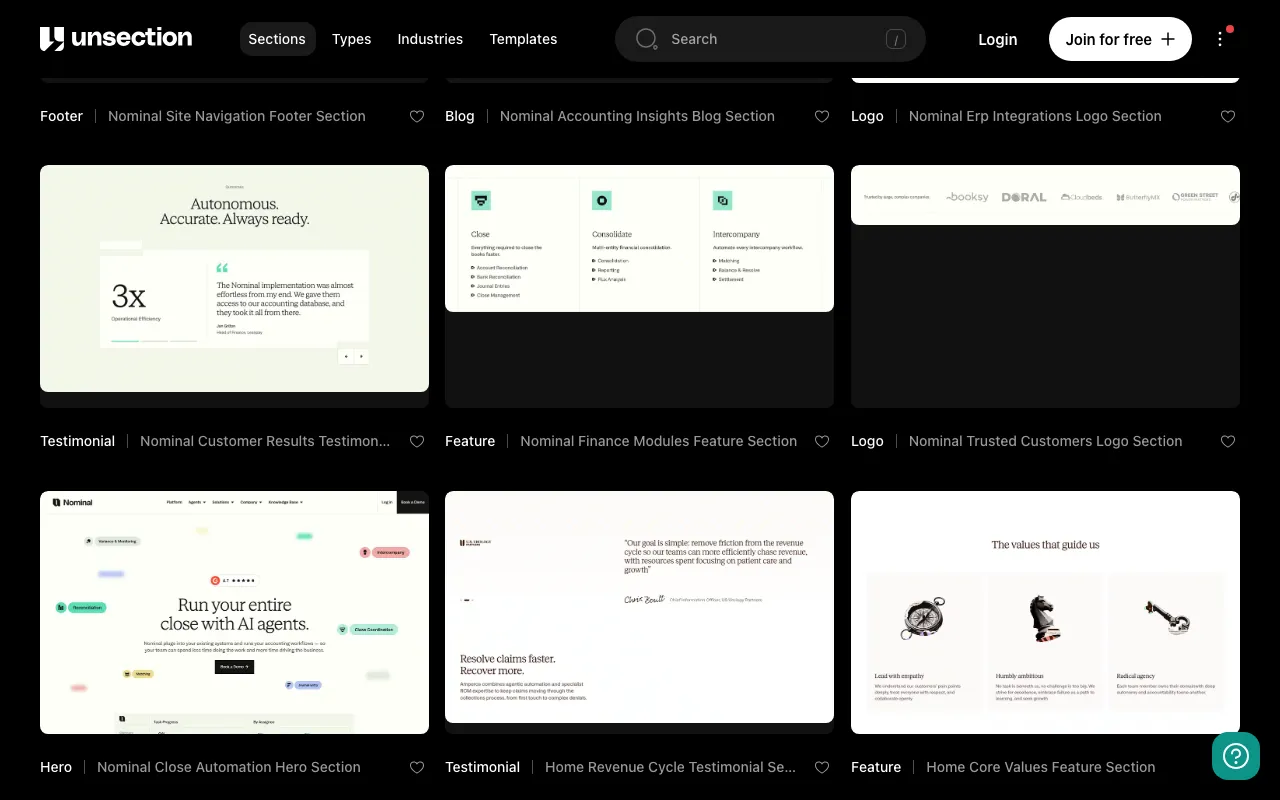This screenshot has height=800, width=1280.
Task: Click the Hero category label
Action: tap(56, 767)
